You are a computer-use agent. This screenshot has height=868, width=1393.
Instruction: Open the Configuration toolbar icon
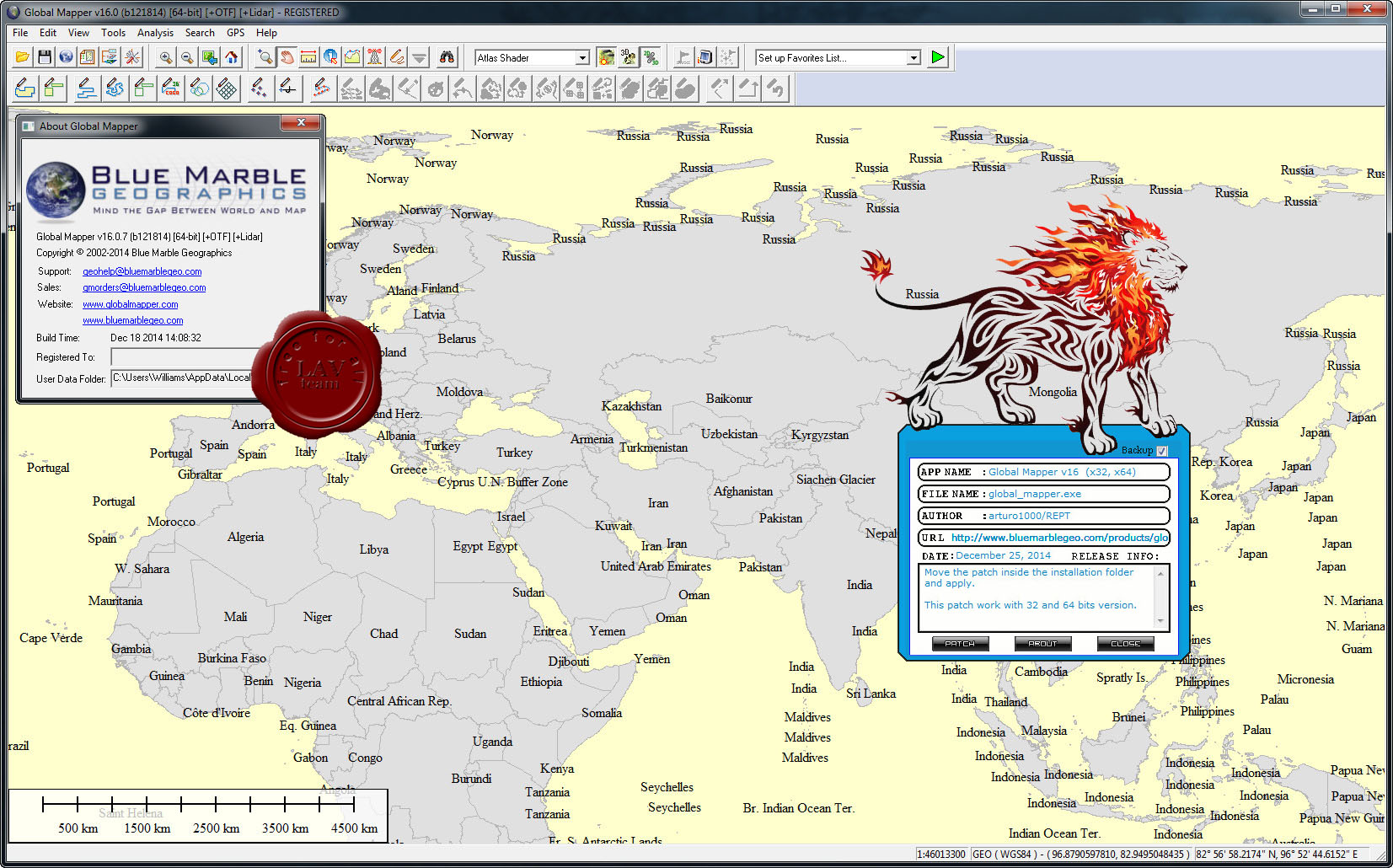pyautogui.click(x=132, y=57)
